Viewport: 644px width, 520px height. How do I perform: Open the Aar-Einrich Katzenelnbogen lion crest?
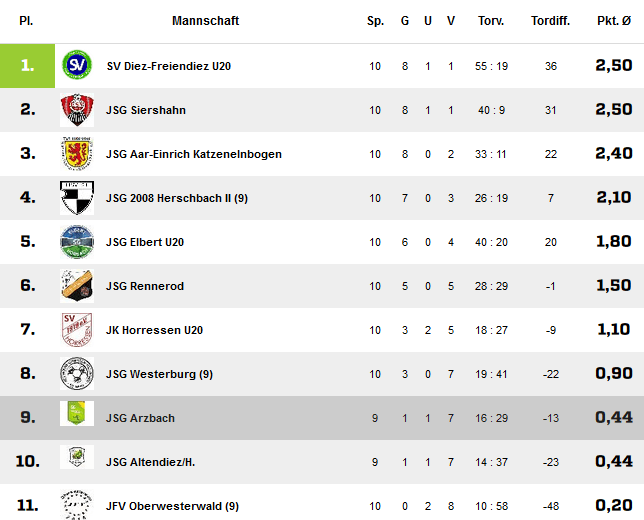pyautogui.click(x=77, y=154)
